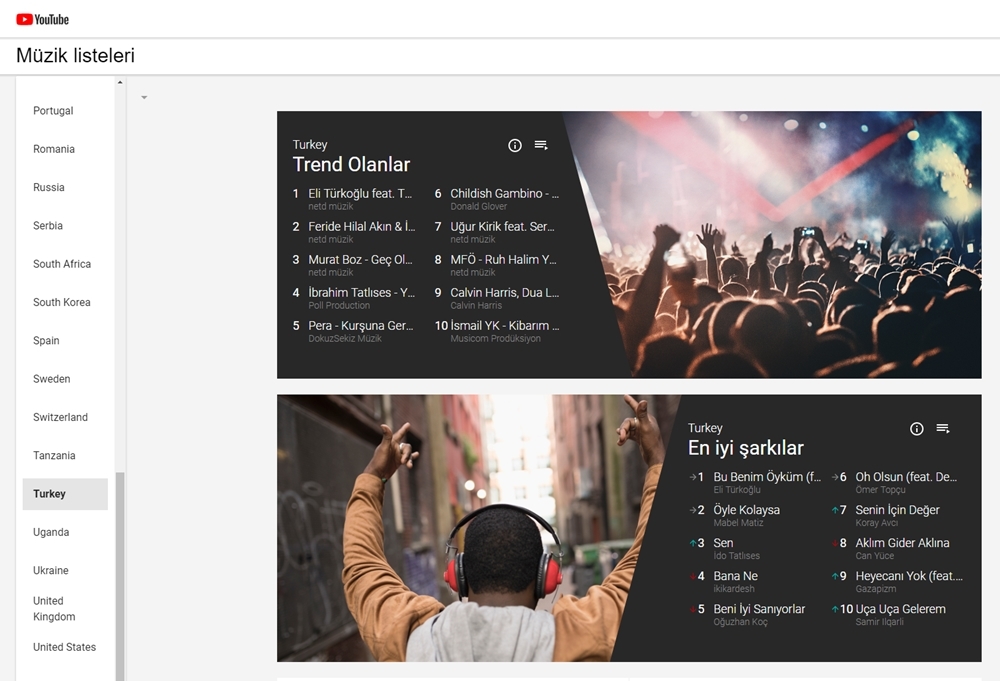Open info icon for Trend Olanlar
Viewport: 1000px width, 681px height.
(515, 145)
